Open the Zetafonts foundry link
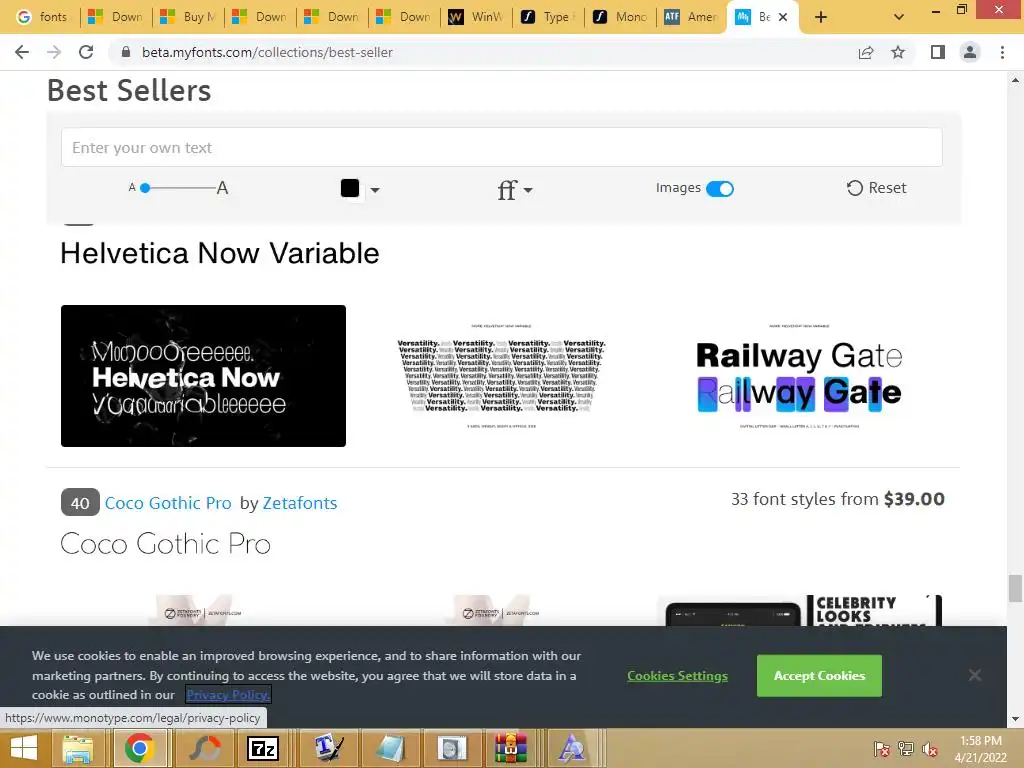Screen dimensions: 1024x768 click(300, 503)
